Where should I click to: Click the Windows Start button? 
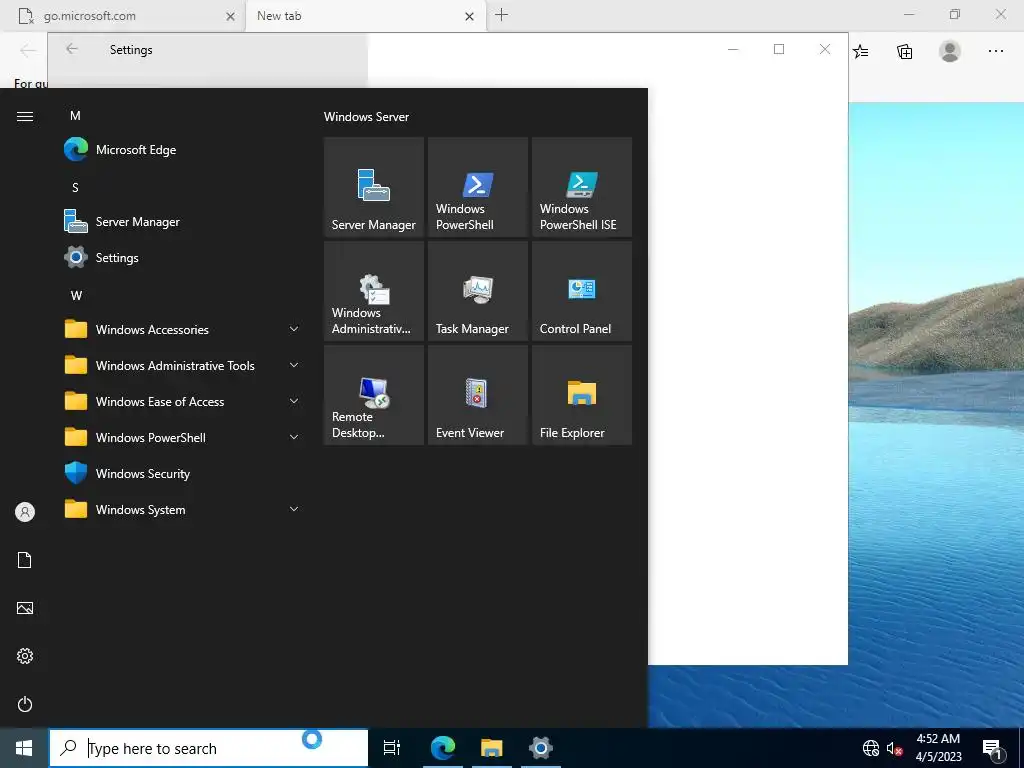click(24, 748)
